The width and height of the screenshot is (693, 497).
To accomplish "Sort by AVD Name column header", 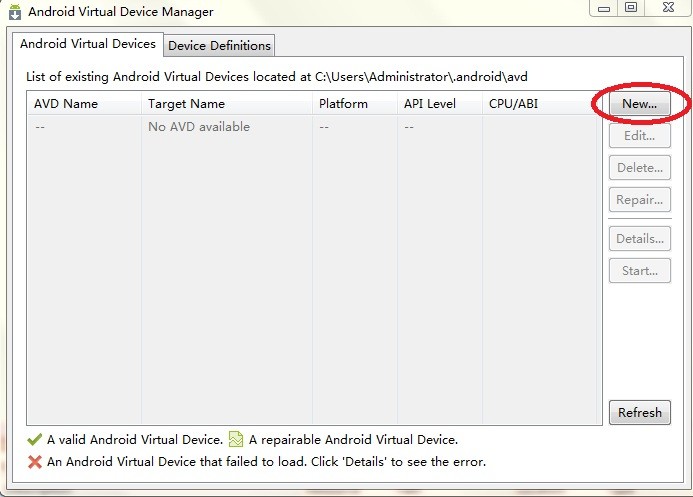I will tap(84, 104).
